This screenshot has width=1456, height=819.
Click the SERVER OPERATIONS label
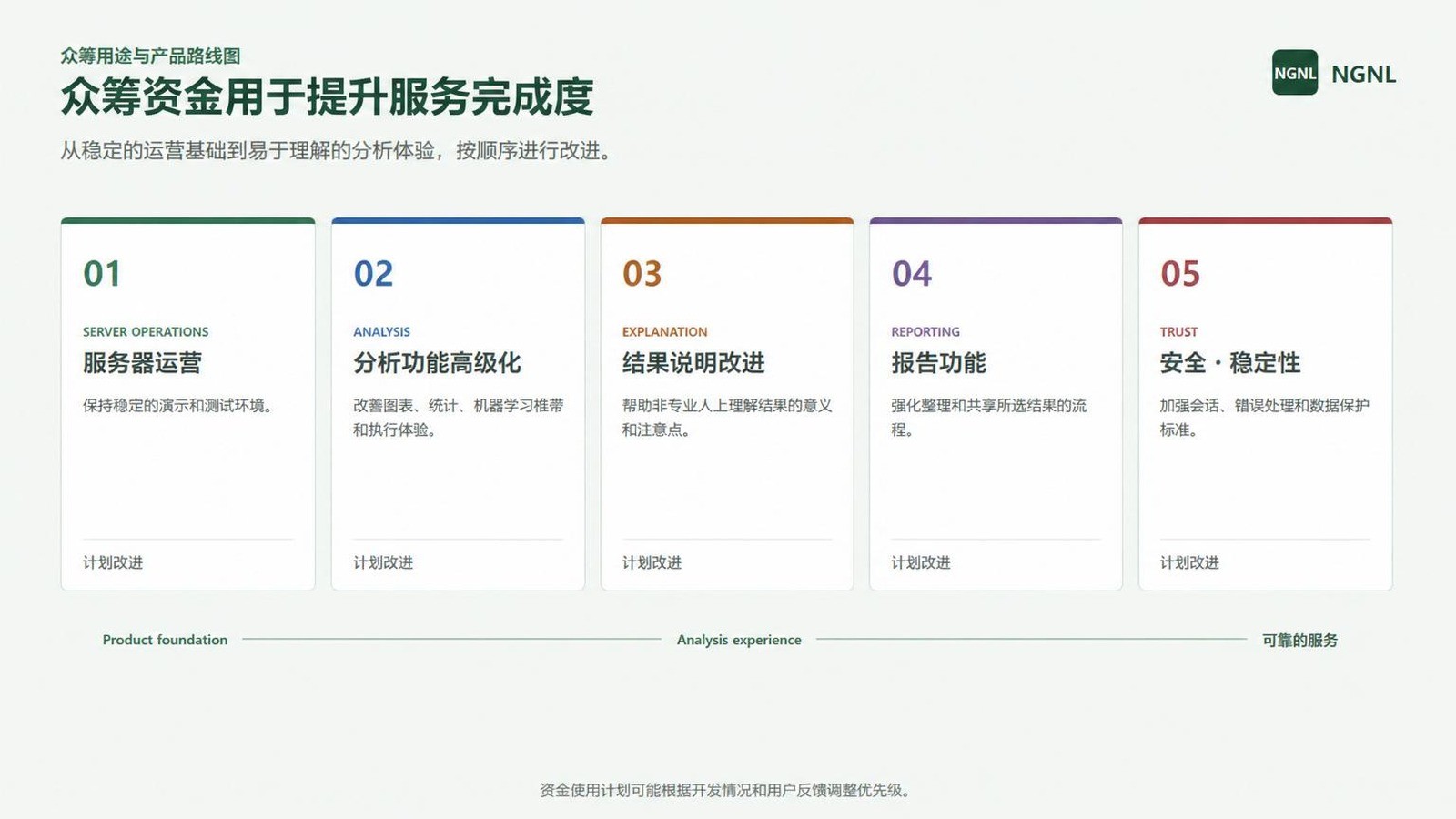click(146, 332)
